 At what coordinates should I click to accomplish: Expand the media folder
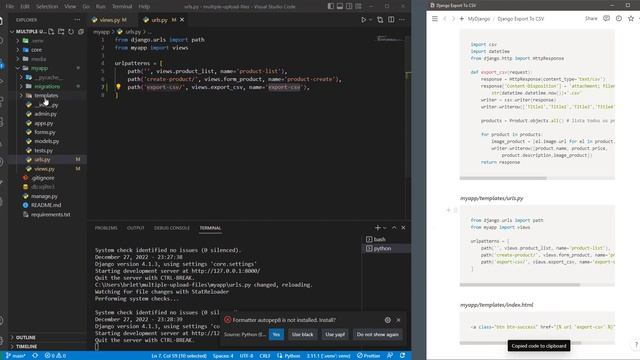tap(38, 59)
